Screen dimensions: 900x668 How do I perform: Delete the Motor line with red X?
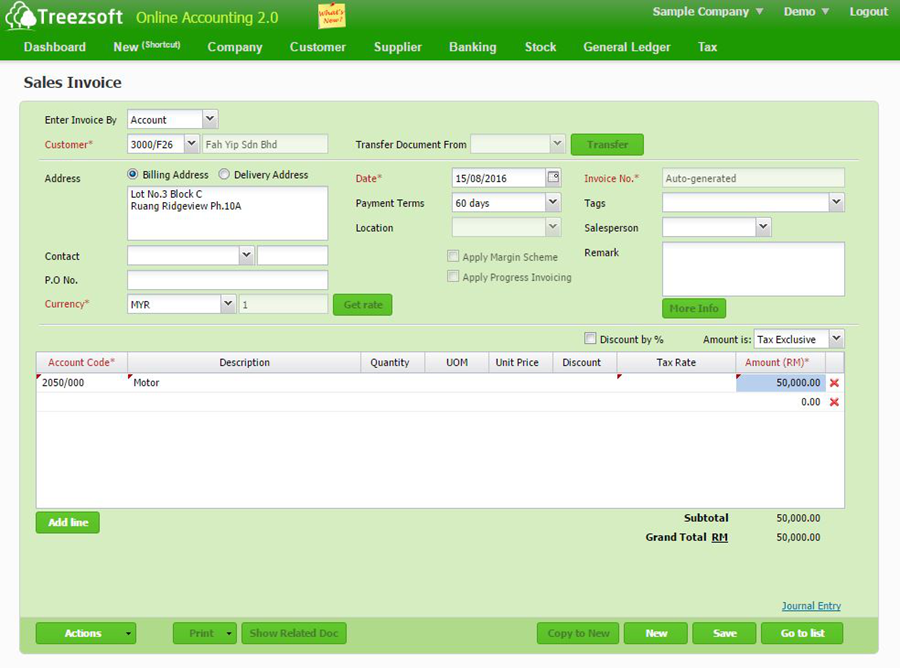click(834, 383)
